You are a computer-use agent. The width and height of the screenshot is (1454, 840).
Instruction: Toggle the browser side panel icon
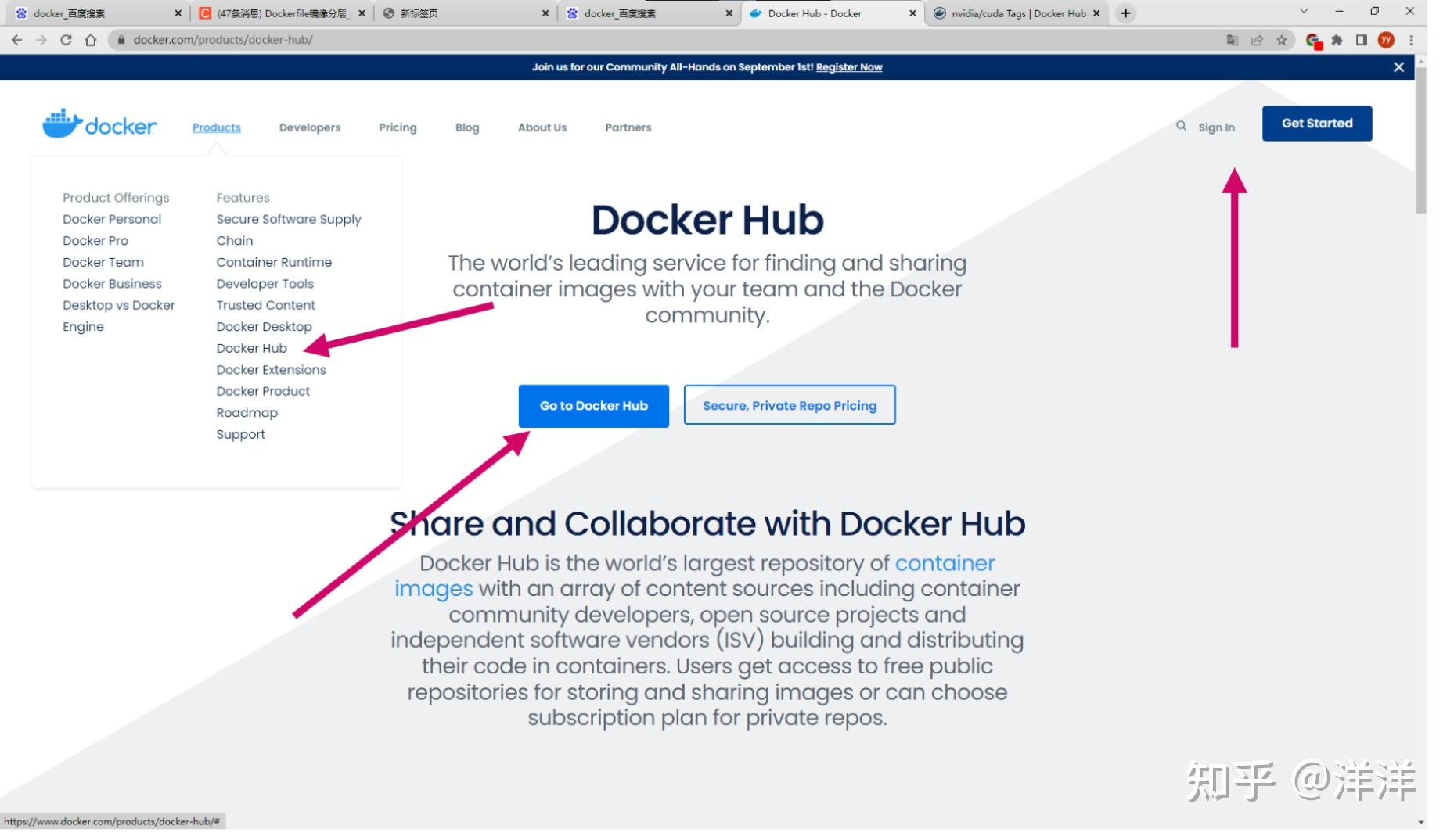point(1362,40)
